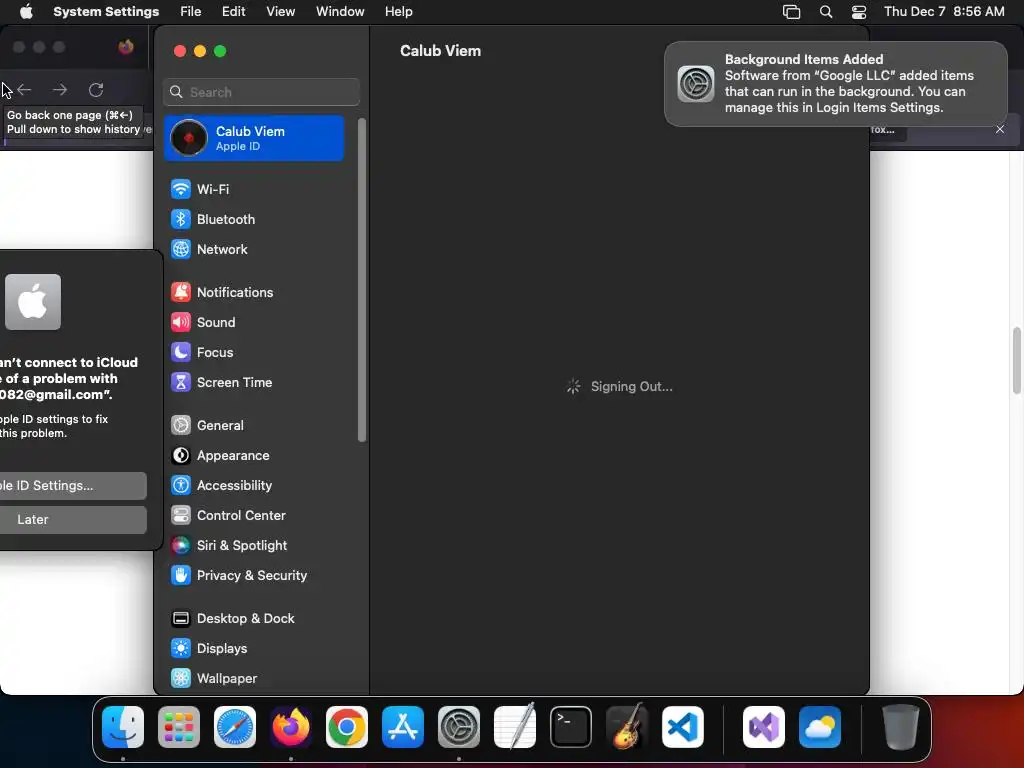1024x768 pixels.
Task: Open Visual Studio purple Dock icon
Action: tap(764, 727)
